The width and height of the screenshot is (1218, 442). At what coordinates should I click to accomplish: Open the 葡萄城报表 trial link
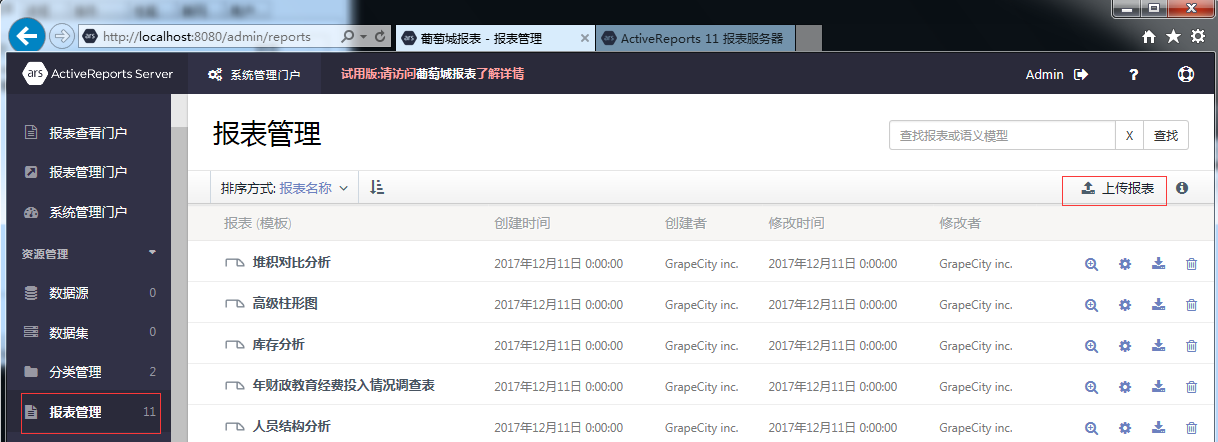pos(446,74)
